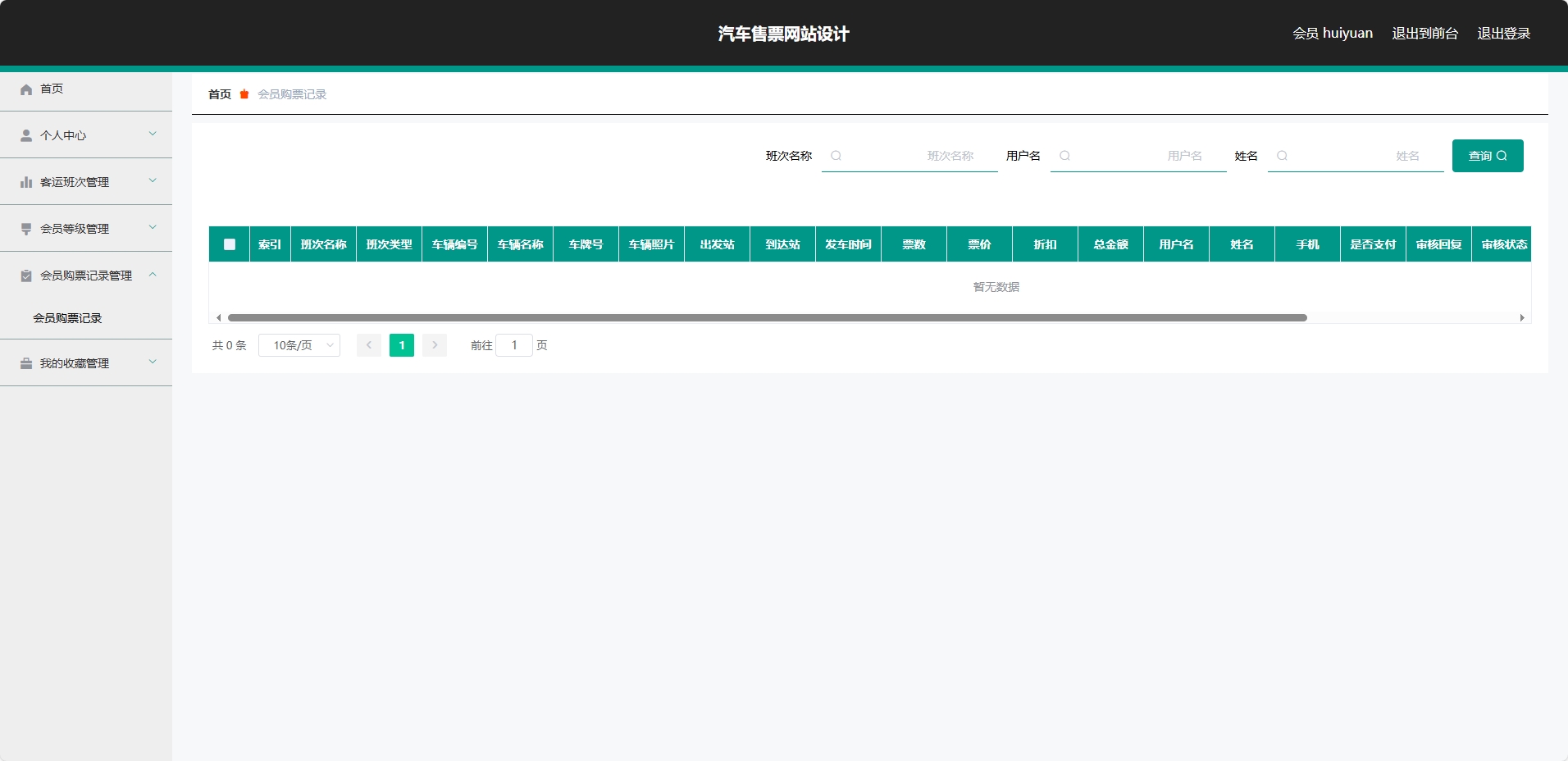Click the 客运班次管理 bar-chart icon
The width and height of the screenshot is (1568, 761).
tap(25, 181)
